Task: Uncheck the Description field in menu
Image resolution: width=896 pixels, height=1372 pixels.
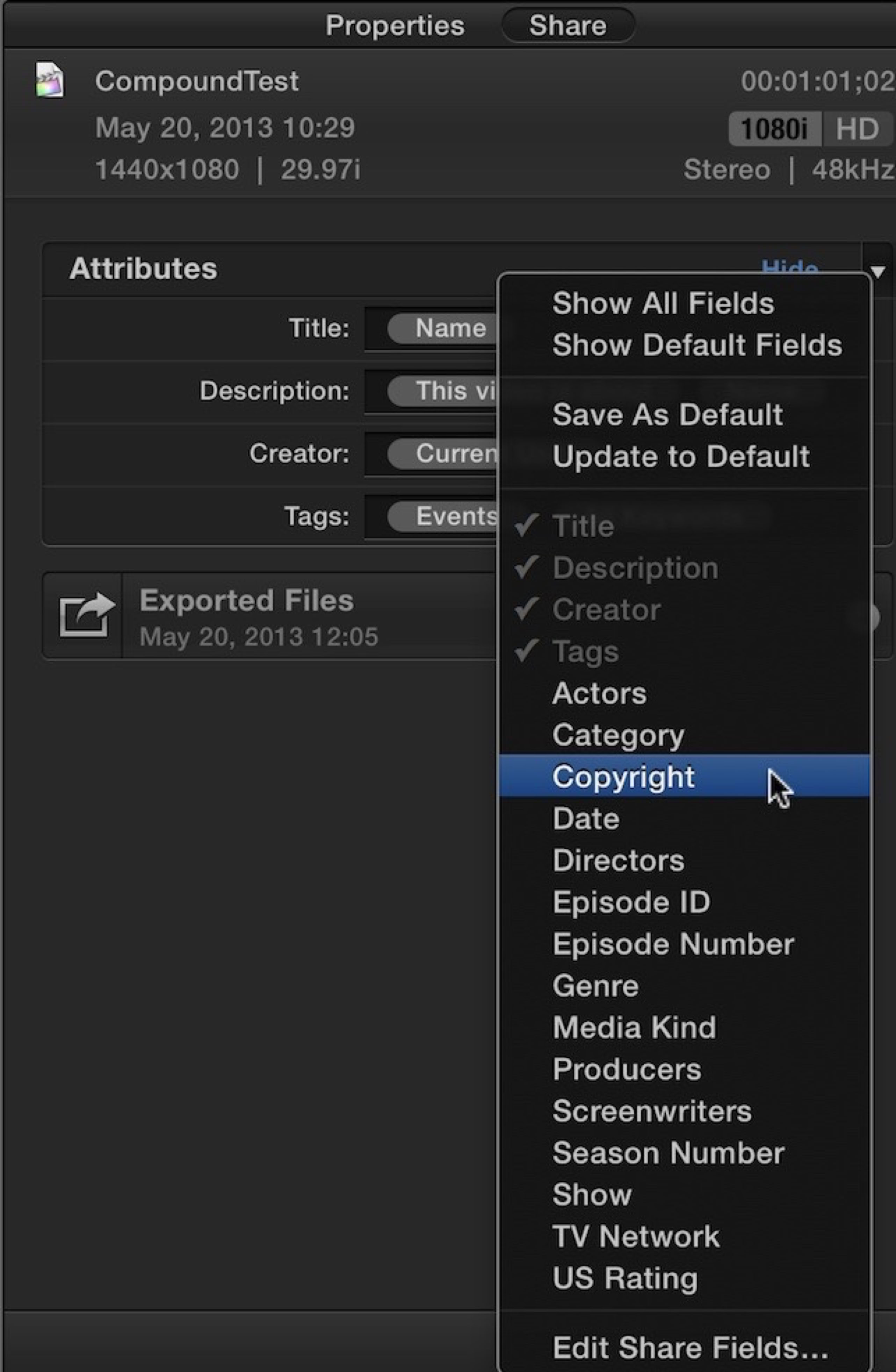Action: point(635,568)
